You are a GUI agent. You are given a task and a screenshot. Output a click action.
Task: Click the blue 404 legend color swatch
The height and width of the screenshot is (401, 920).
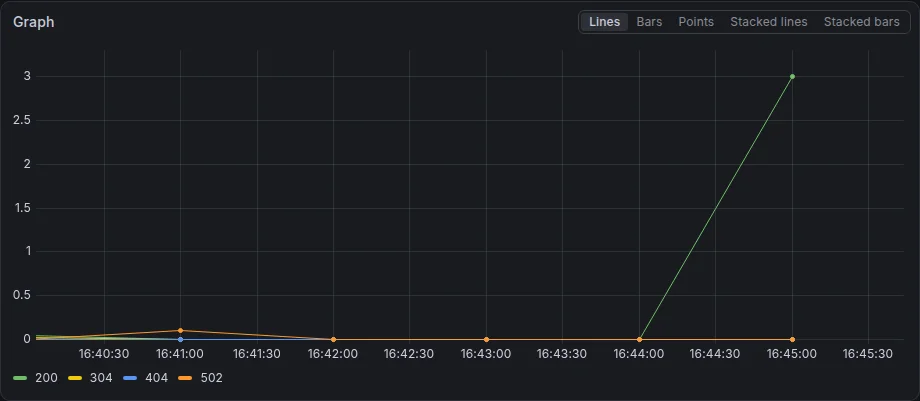(130, 378)
